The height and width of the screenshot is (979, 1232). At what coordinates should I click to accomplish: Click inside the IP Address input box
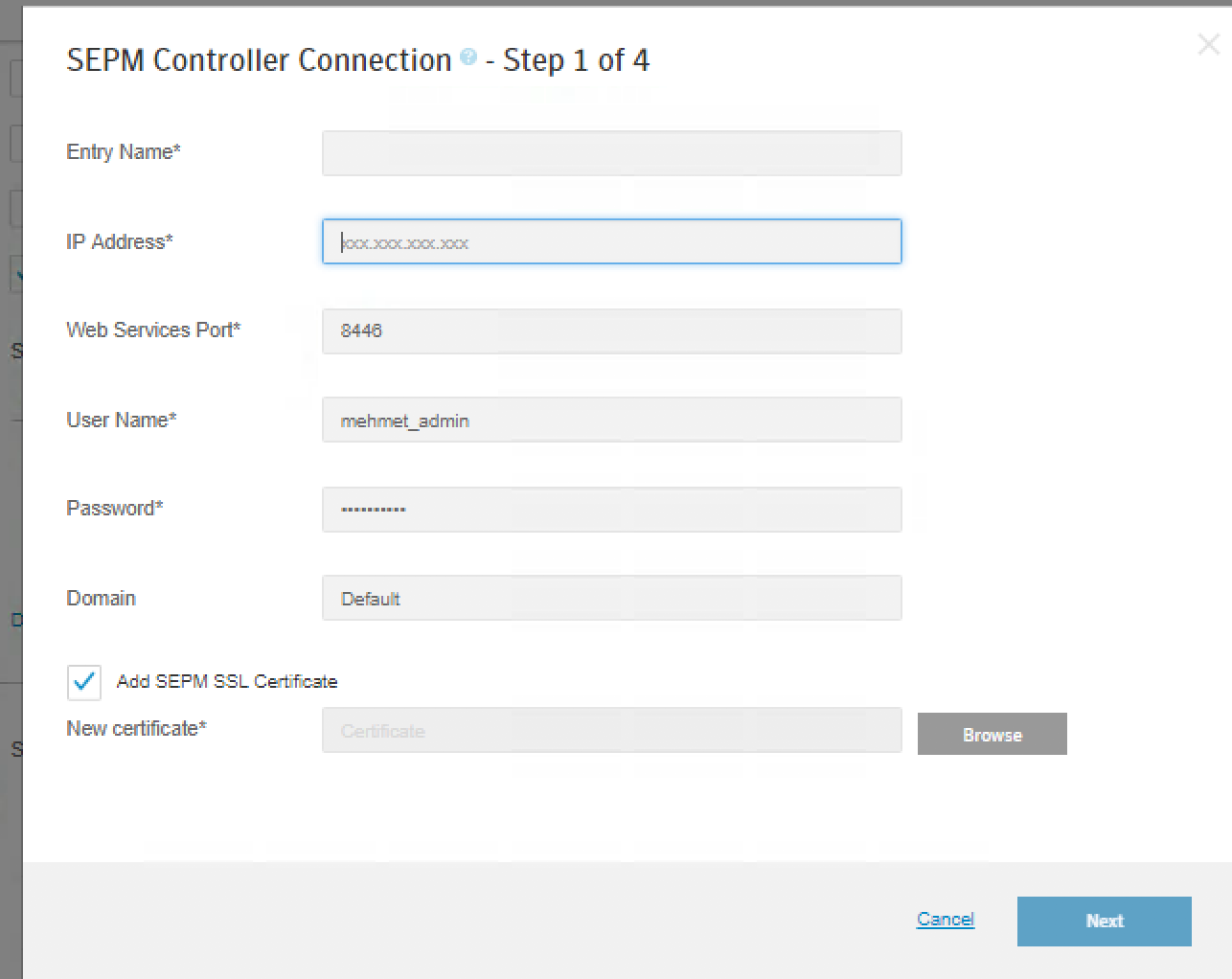[x=611, y=241]
